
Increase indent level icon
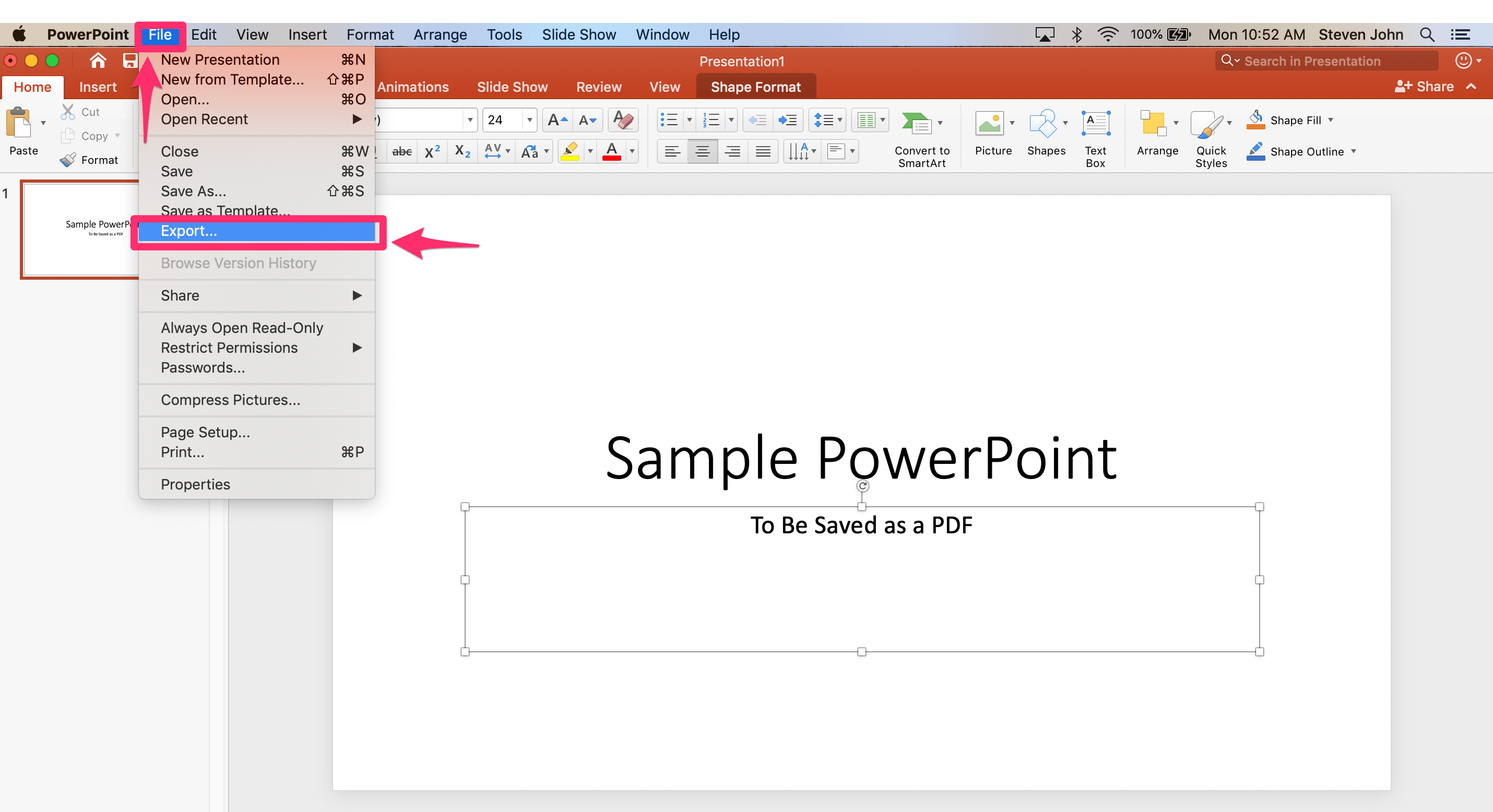(788, 120)
